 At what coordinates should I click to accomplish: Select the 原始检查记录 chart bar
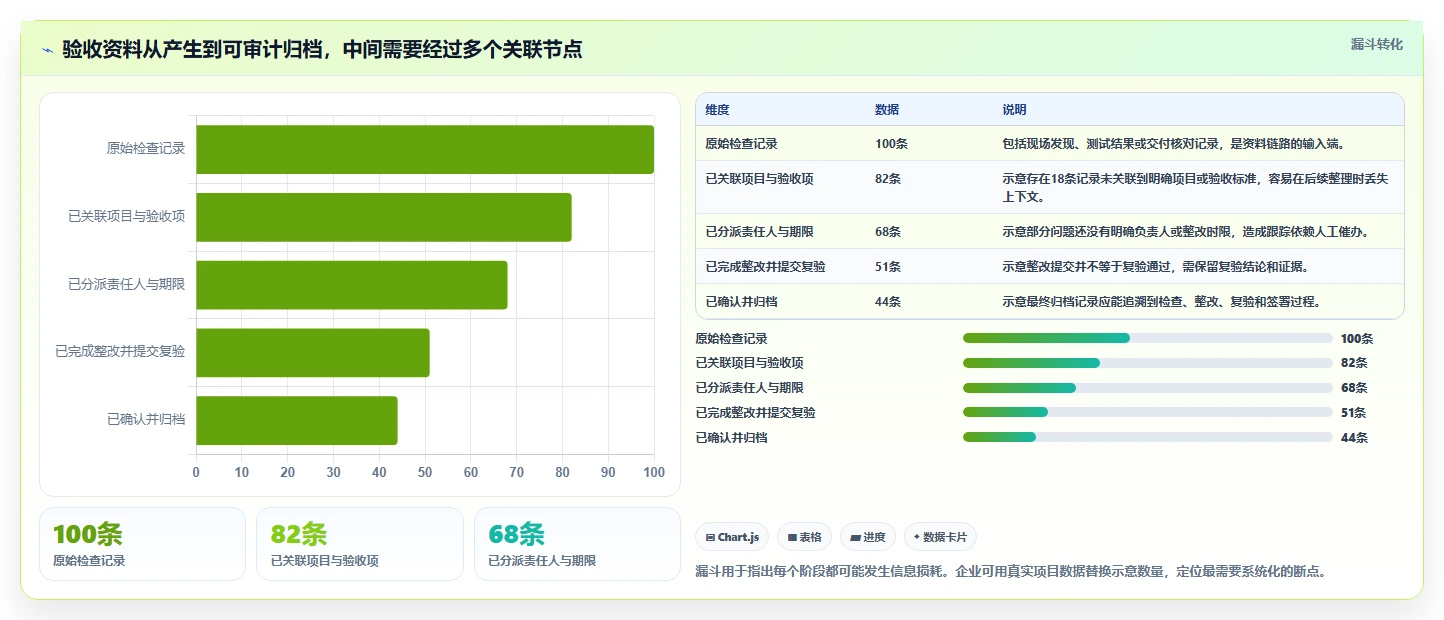point(425,149)
